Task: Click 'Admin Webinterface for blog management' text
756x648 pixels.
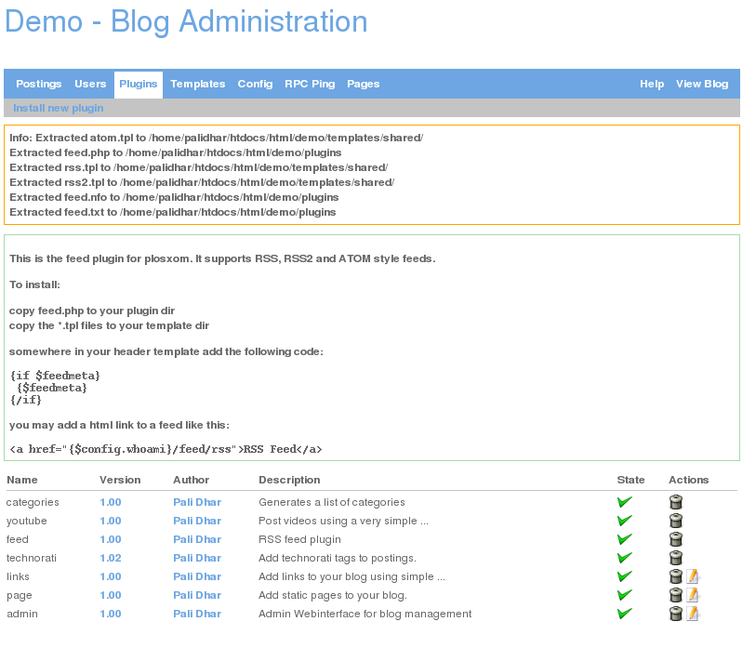Action: coord(365,613)
